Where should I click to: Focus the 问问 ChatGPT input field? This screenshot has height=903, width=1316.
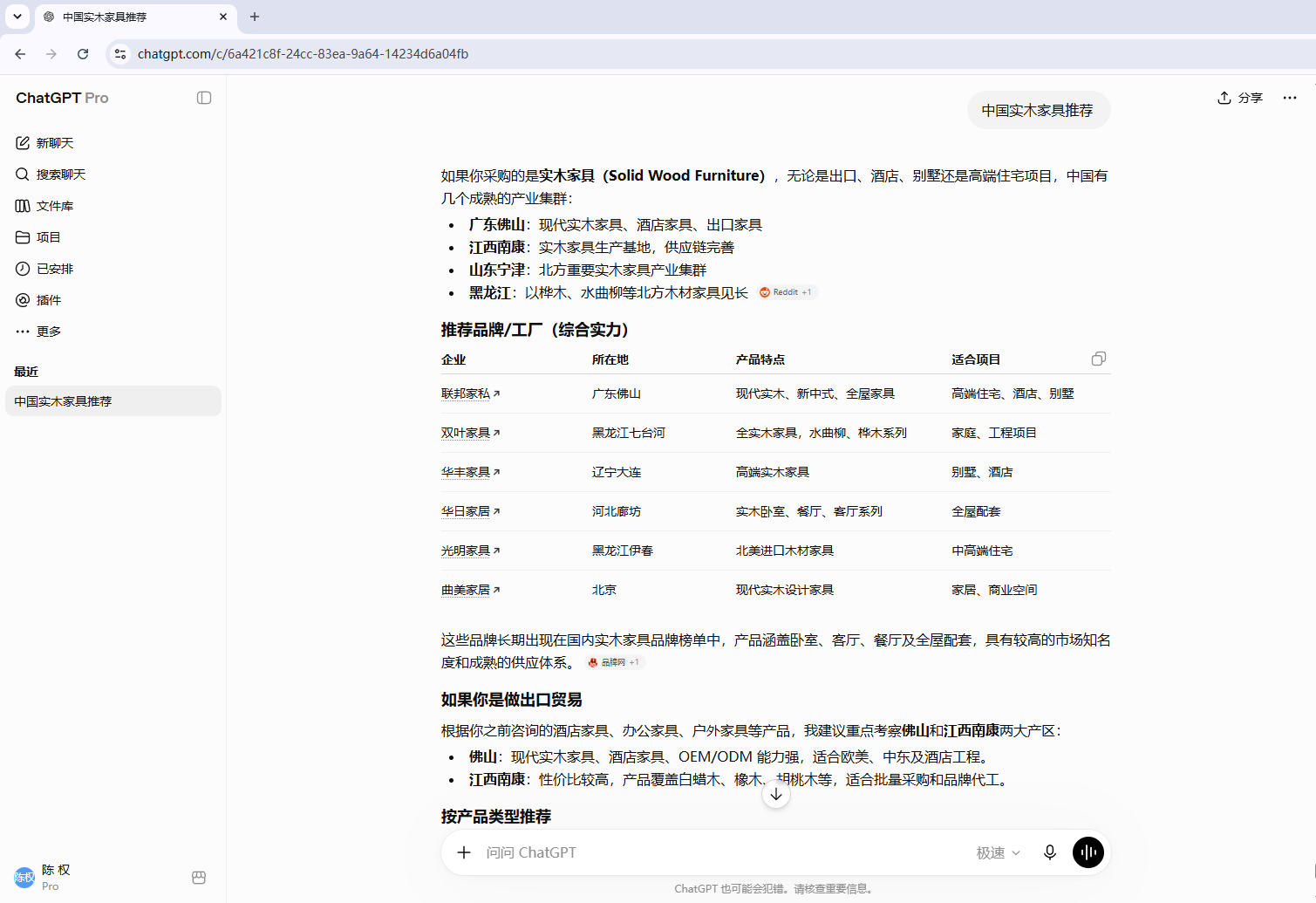pyautogui.click(x=724, y=852)
